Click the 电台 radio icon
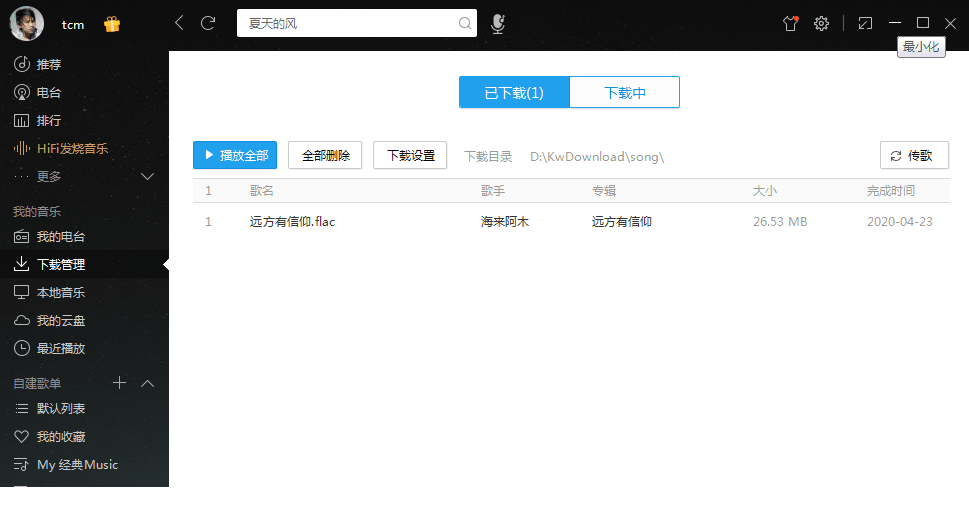The height and width of the screenshot is (510, 969). coord(22,93)
